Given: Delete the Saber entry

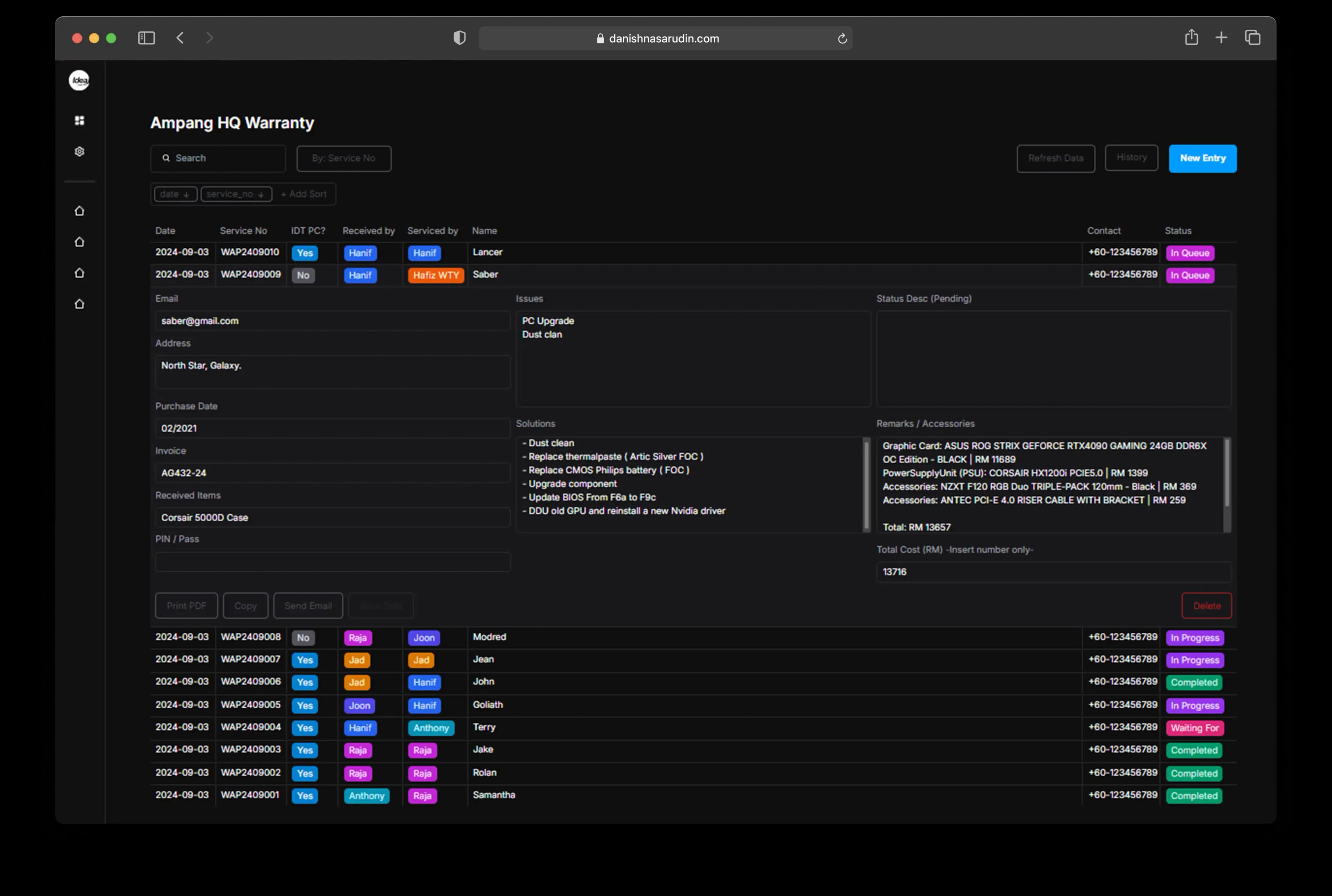Looking at the screenshot, I should 1206,606.
